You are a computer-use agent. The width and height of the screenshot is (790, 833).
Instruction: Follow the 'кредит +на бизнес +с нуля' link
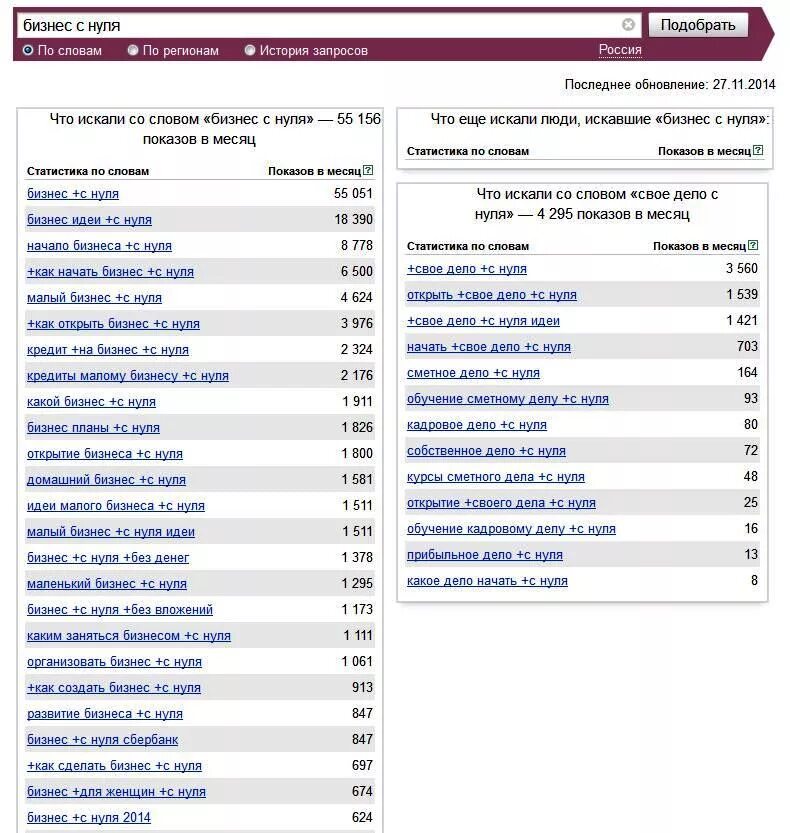108,350
